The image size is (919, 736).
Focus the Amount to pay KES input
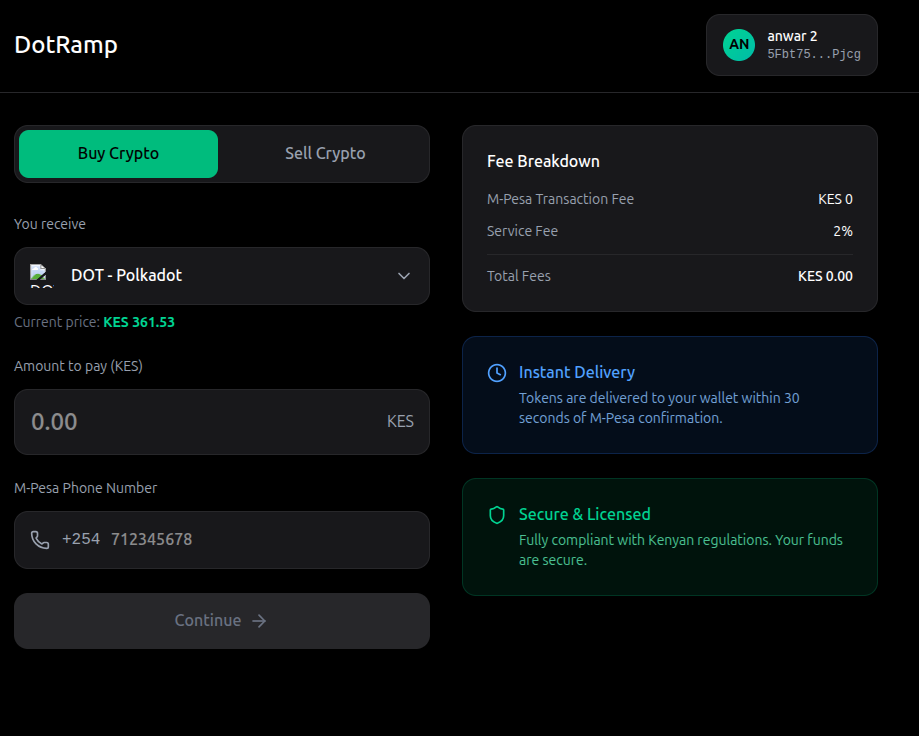(x=222, y=422)
